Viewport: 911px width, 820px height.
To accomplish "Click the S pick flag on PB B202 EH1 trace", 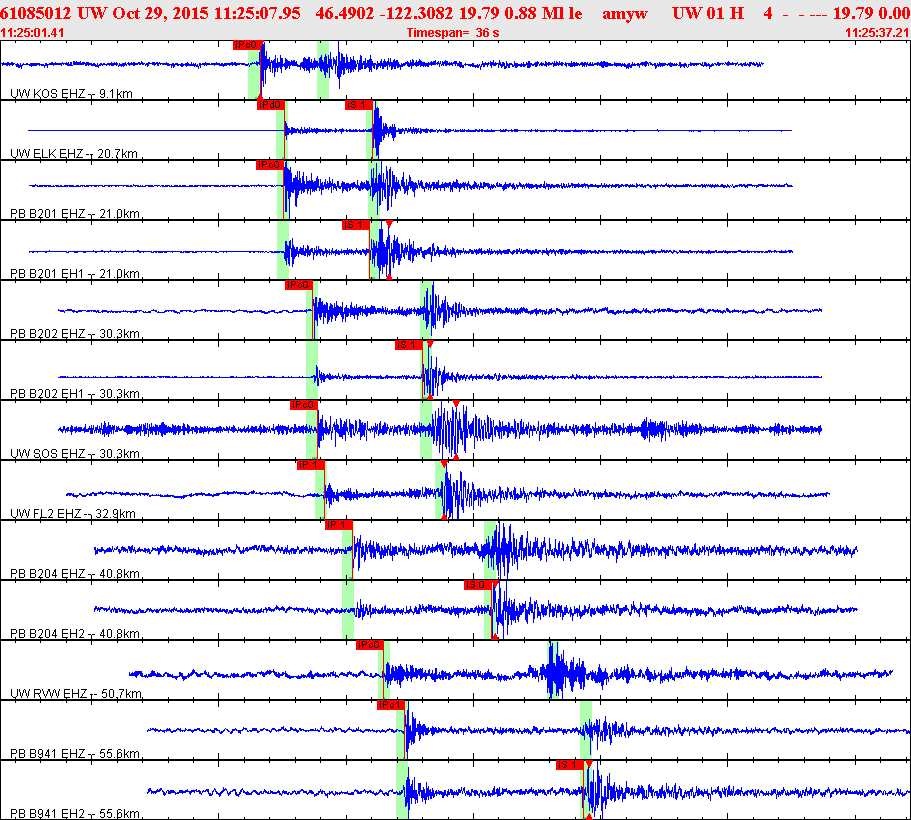I will pos(407,344).
